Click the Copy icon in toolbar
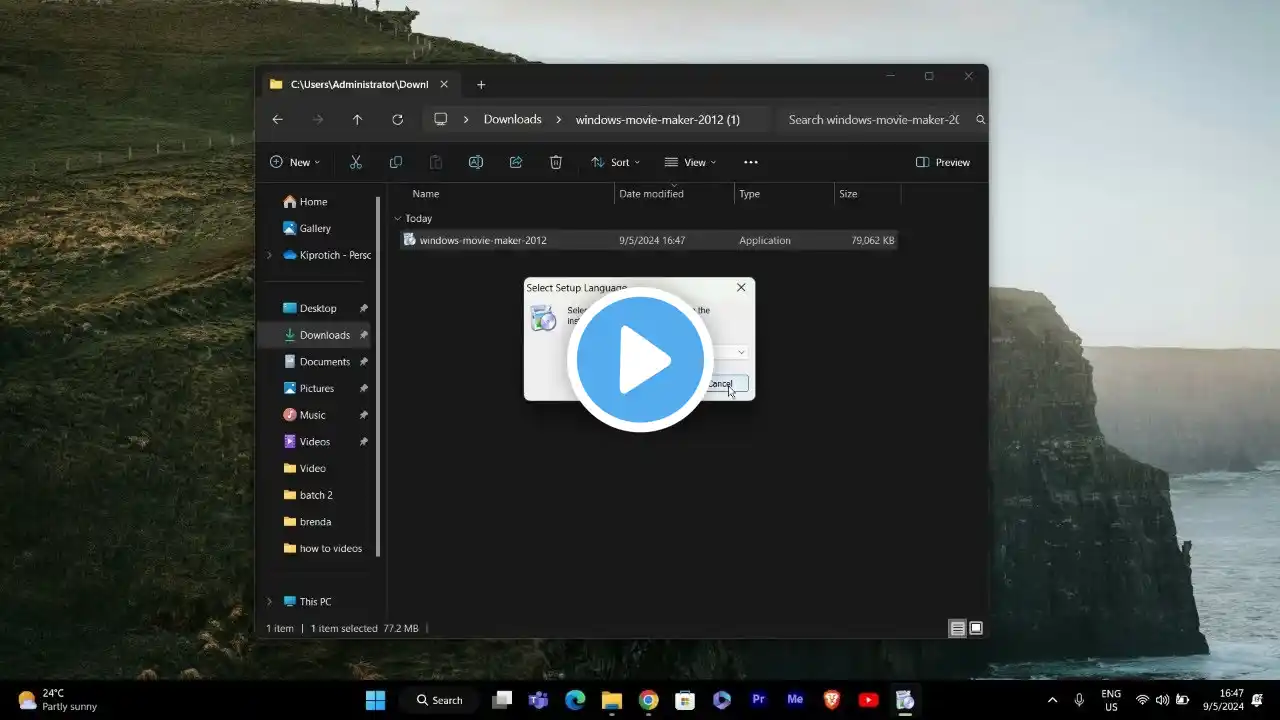 tap(396, 162)
